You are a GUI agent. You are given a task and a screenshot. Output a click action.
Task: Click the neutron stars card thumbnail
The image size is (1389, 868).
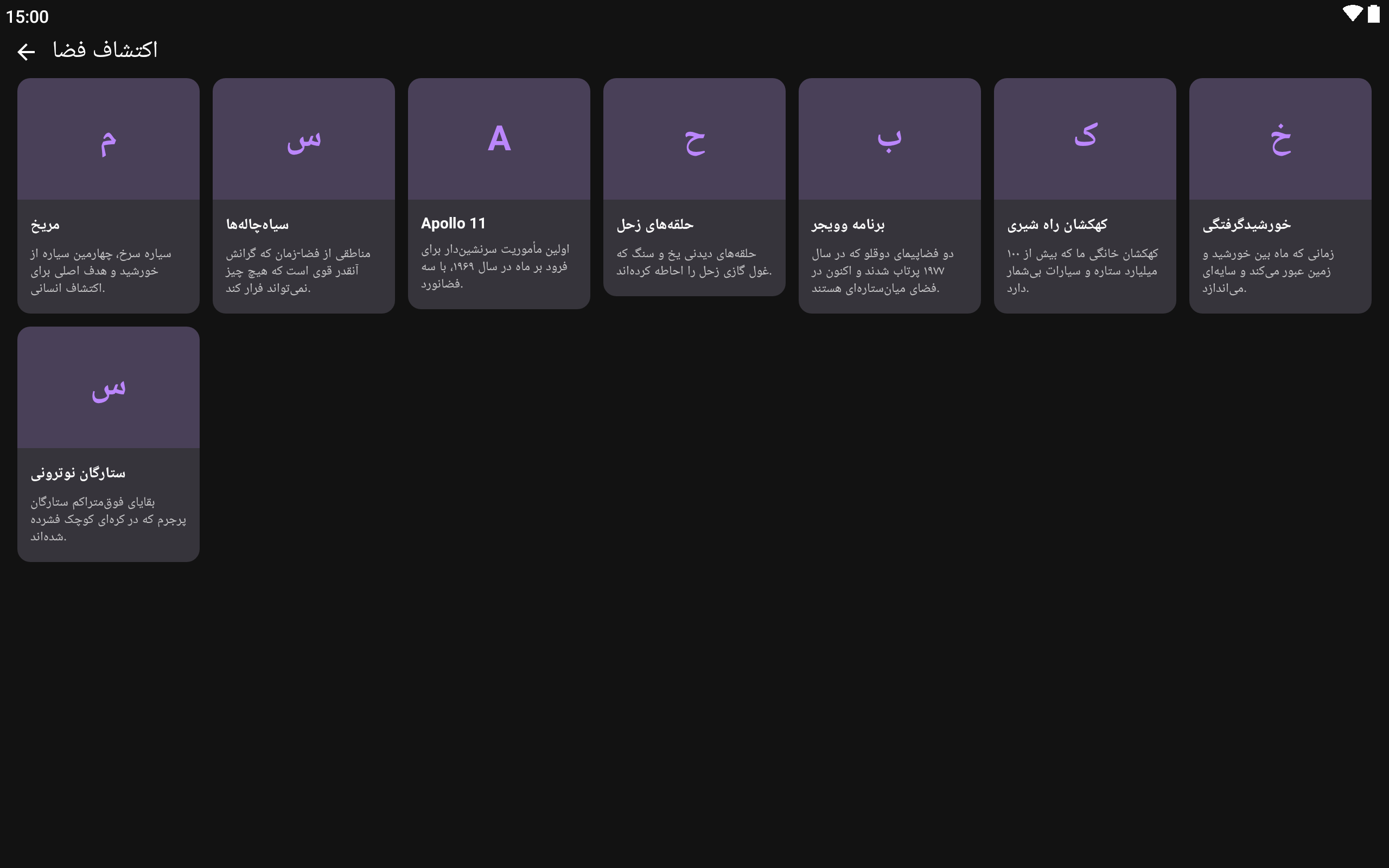pyautogui.click(x=109, y=387)
